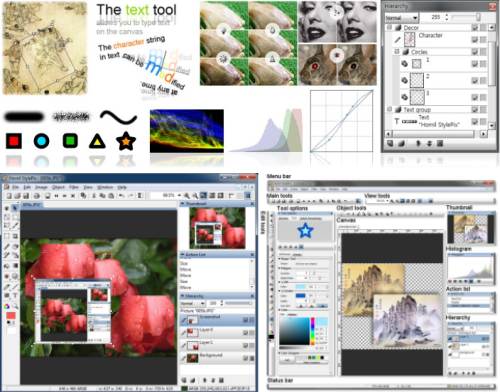Screen dimensions: 500x392
Task: Click the Text layer T icon in Hierarchy
Action: [397, 122]
